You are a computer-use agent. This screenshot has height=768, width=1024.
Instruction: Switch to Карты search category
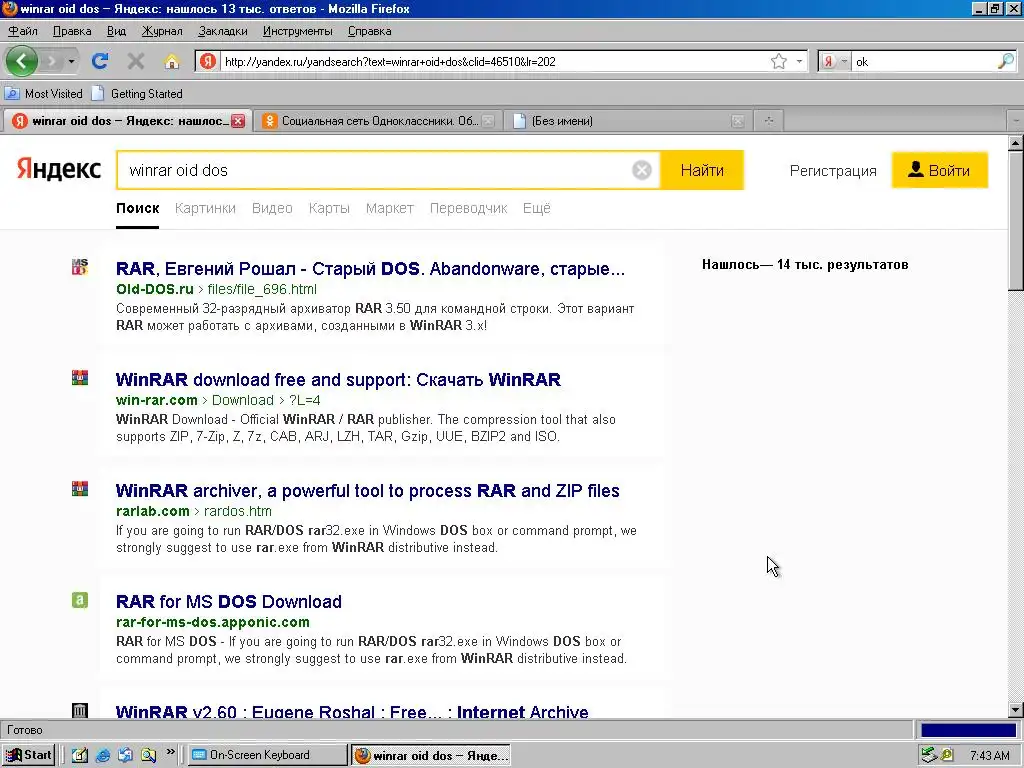(329, 208)
